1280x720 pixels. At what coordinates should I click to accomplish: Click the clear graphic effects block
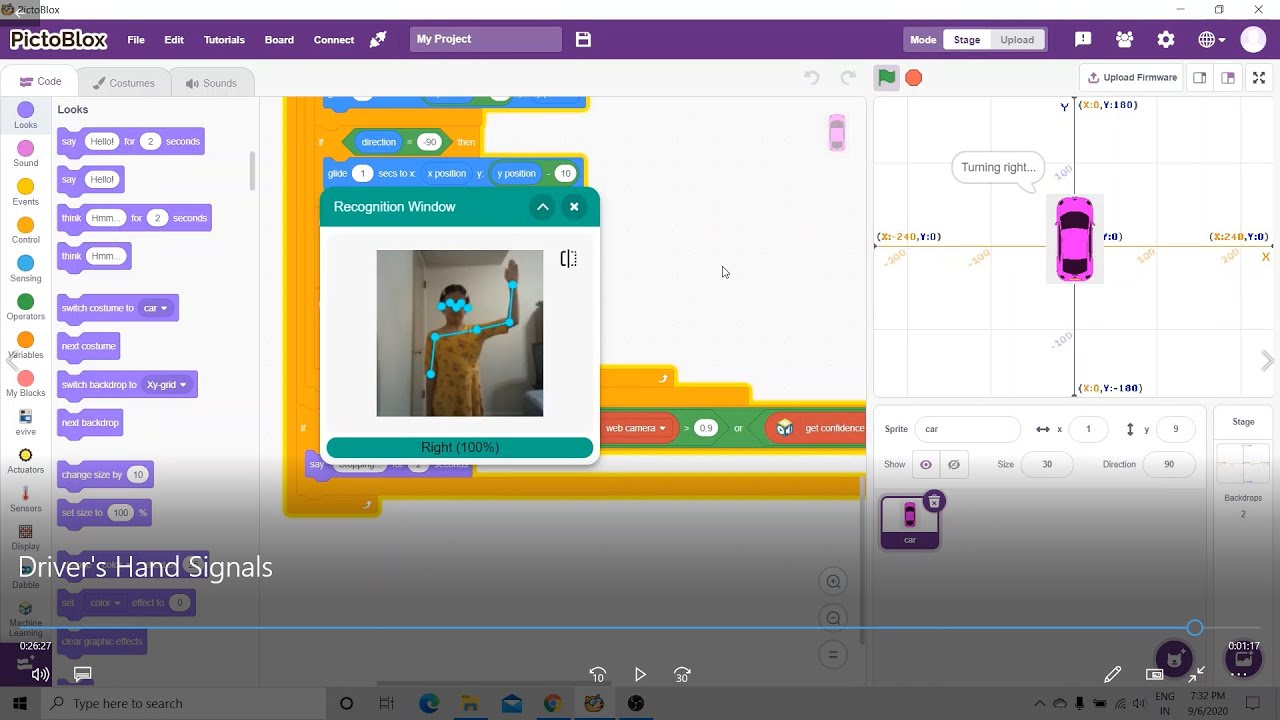(x=102, y=642)
